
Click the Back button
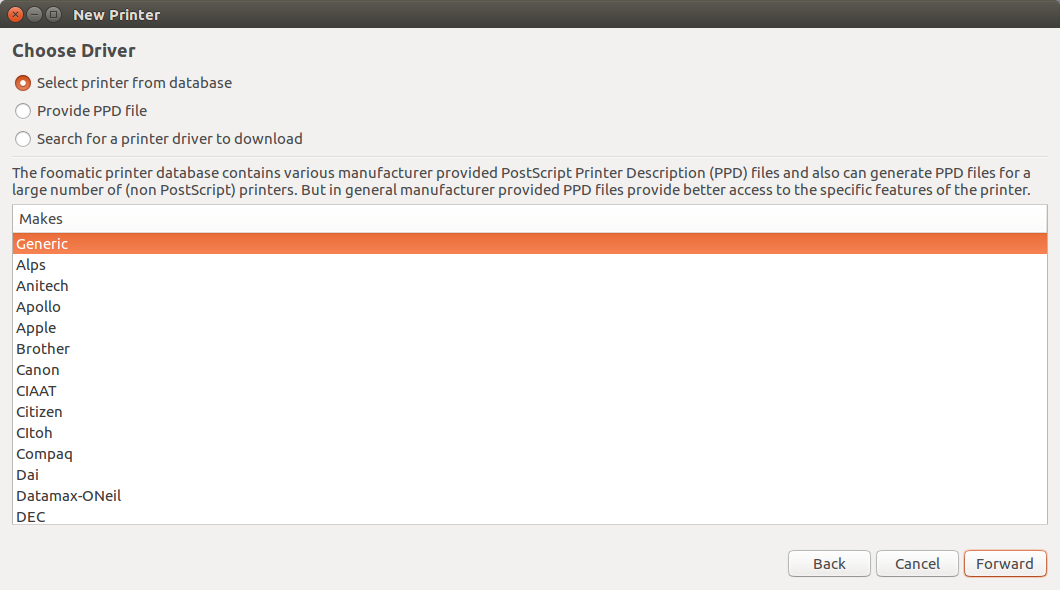click(x=829, y=564)
